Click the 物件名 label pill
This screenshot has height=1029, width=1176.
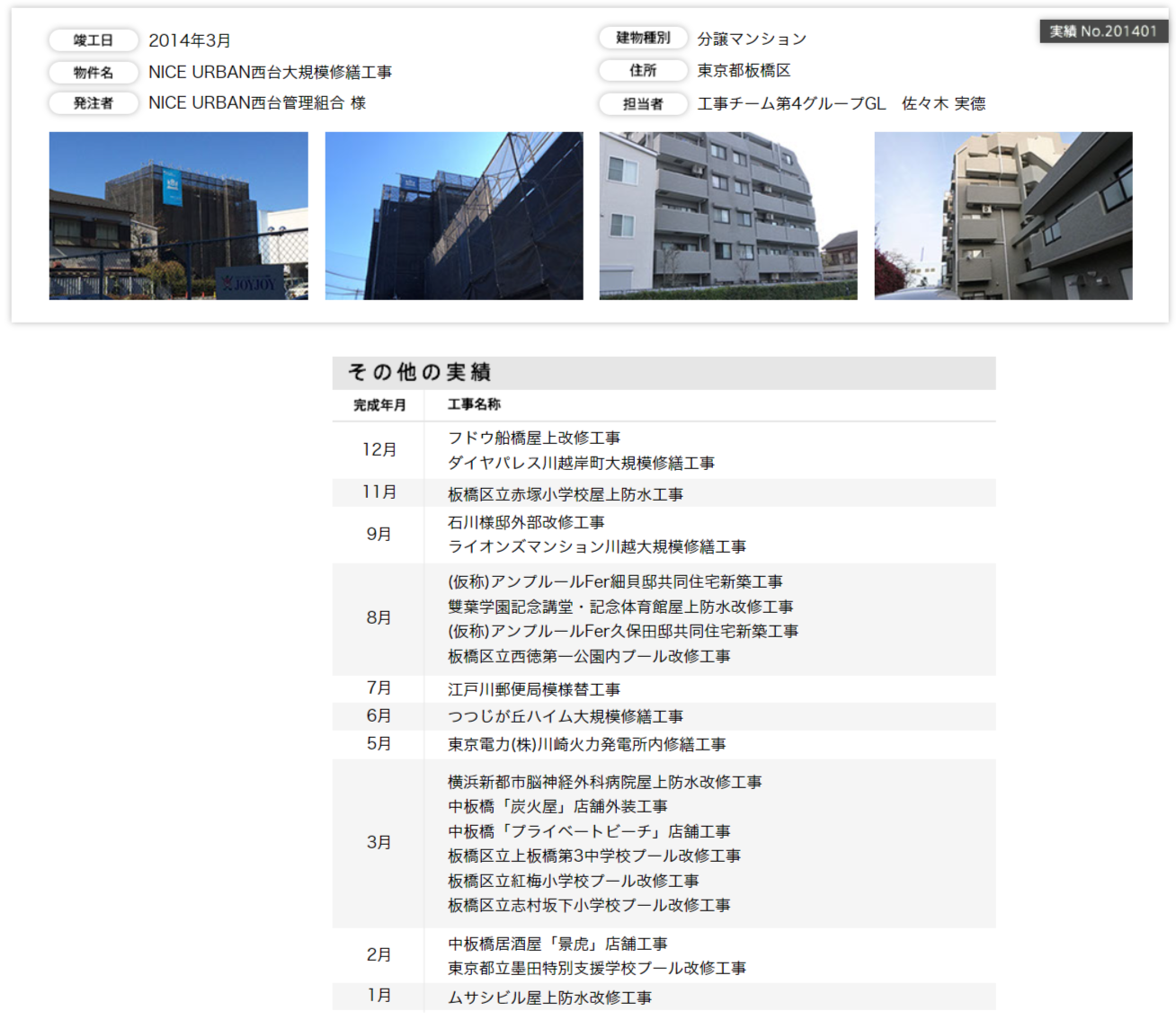(94, 72)
